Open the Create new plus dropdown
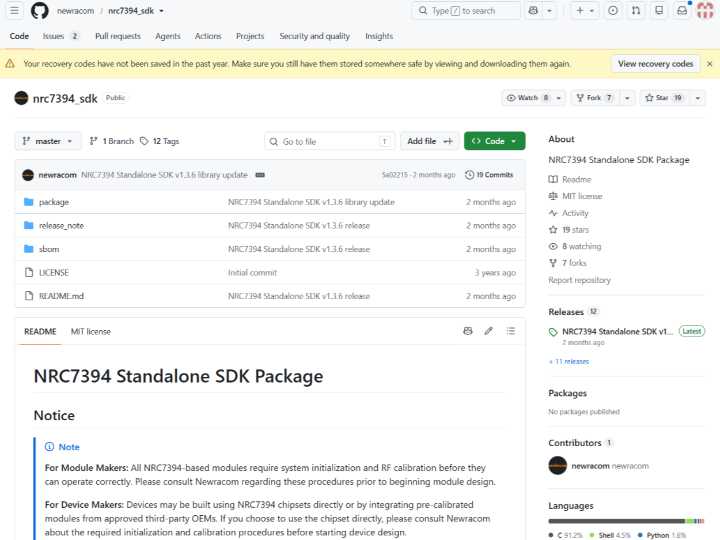 [585, 10]
